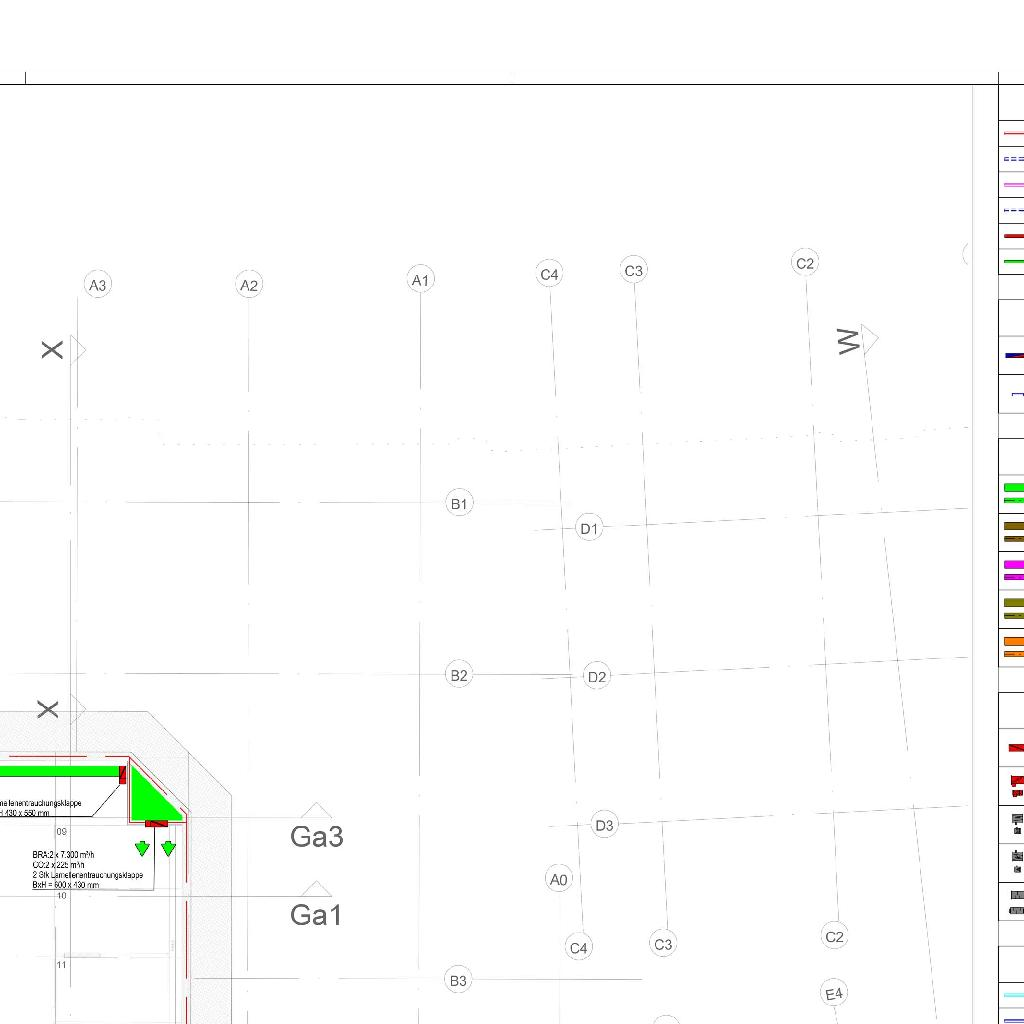Click the left green airflow arrow
1024x1024 pixels.
142,848
